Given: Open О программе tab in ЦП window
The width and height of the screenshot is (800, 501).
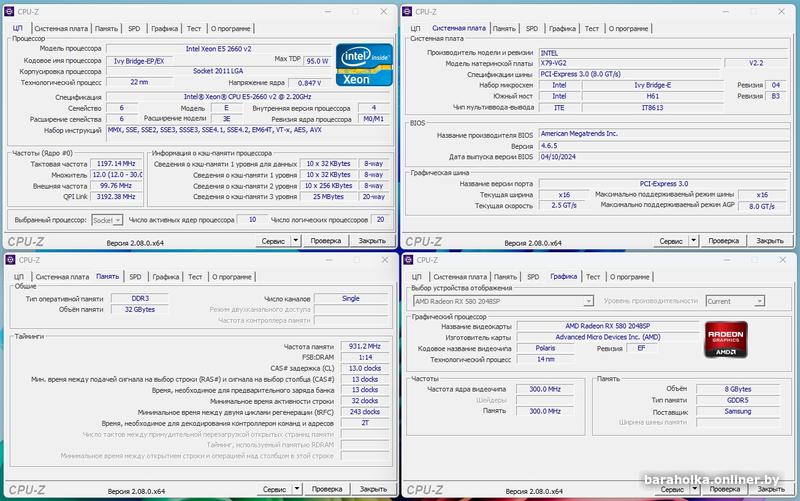Looking at the screenshot, I should (x=231, y=29).
